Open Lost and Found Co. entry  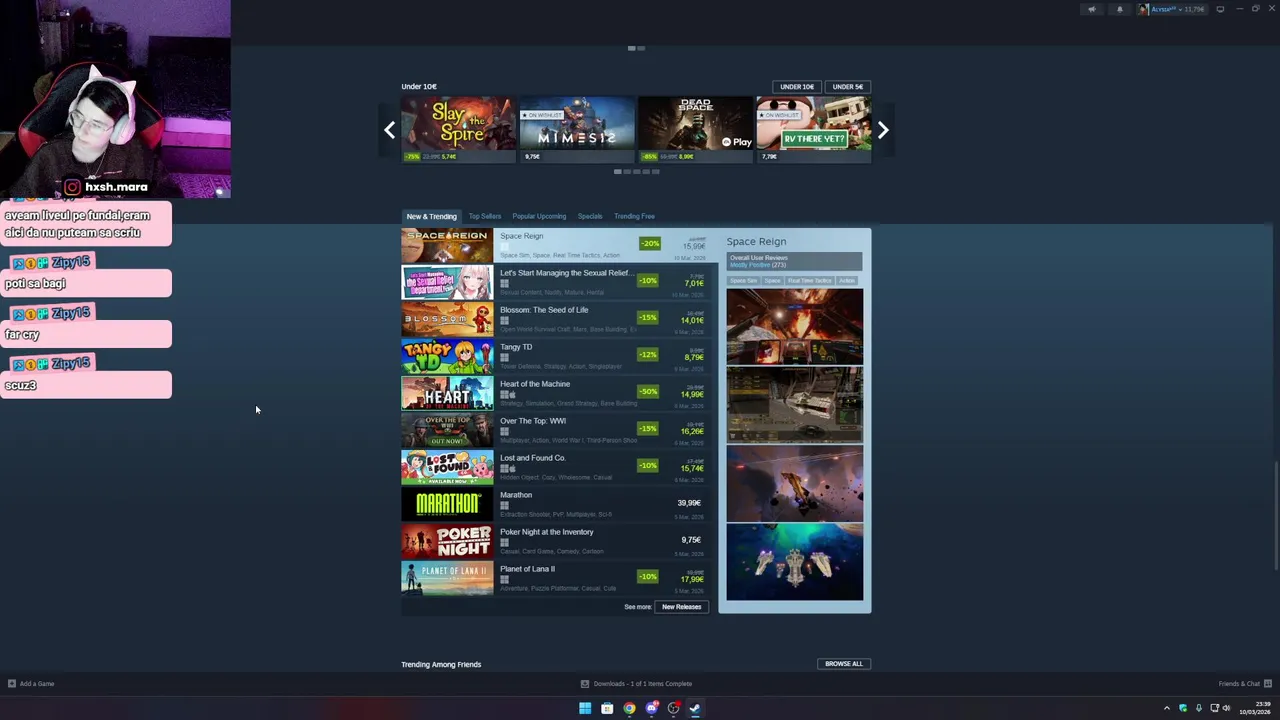(557, 468)
